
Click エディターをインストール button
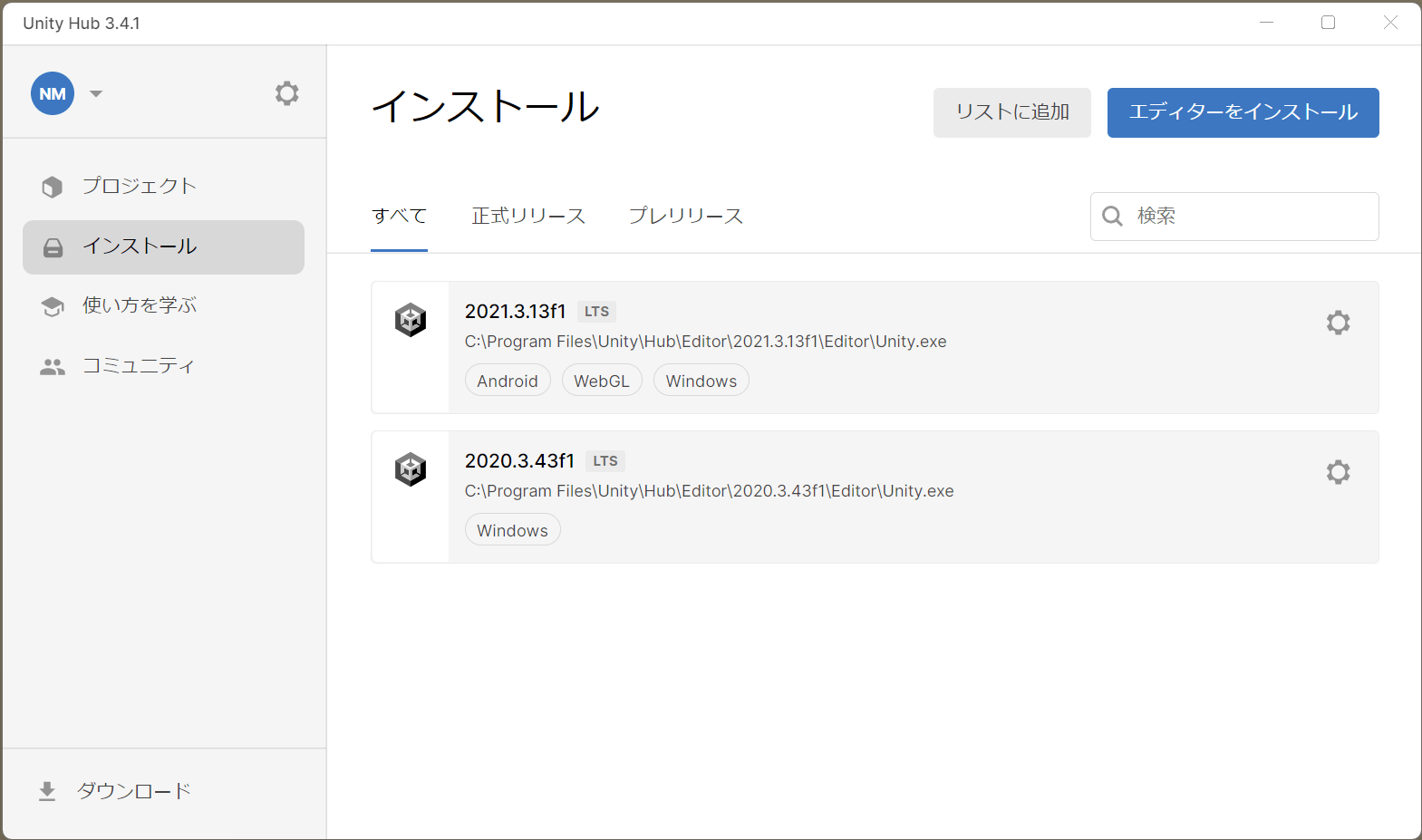[1243, 112]
